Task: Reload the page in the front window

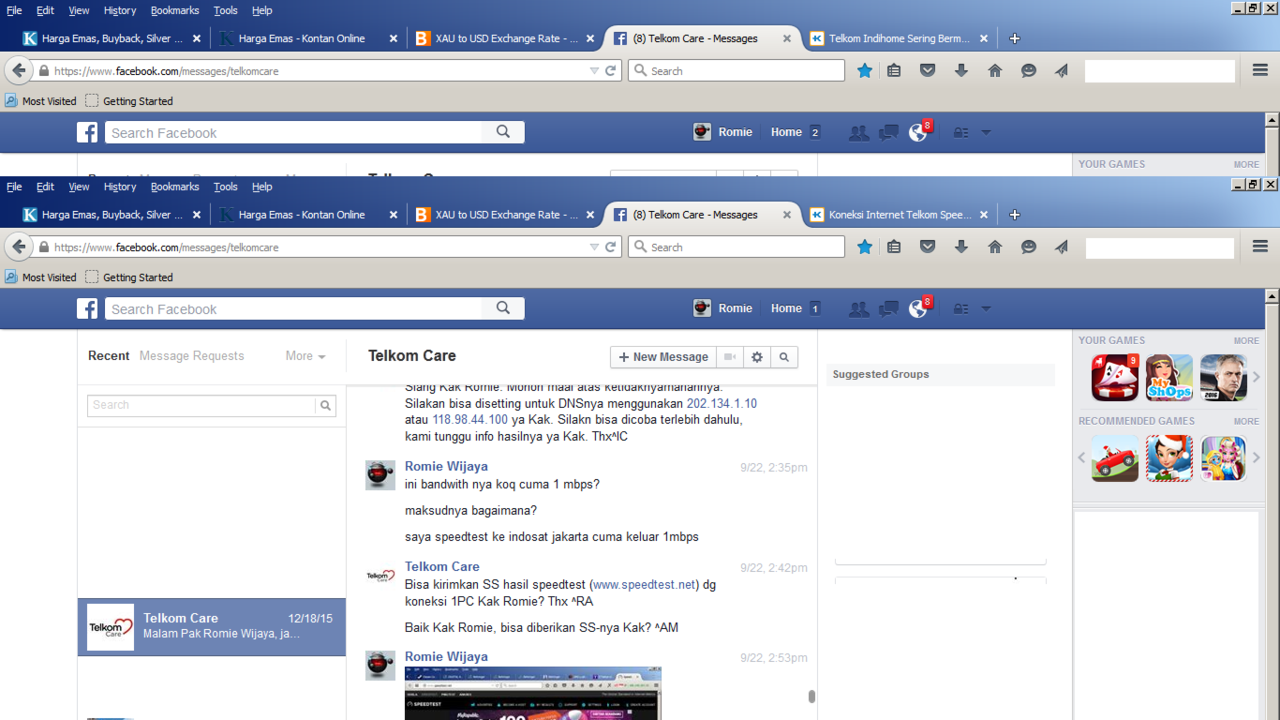Action: click(x=610, y=247)
